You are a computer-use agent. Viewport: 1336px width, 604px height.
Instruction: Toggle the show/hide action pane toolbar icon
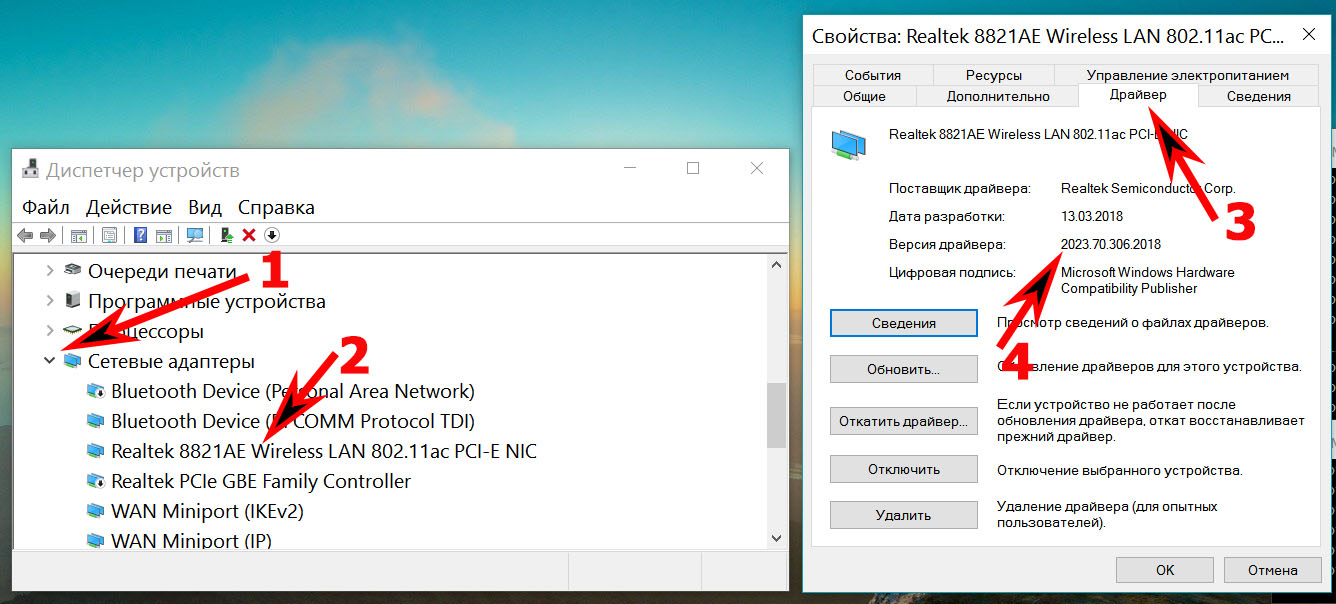point(163,235)
